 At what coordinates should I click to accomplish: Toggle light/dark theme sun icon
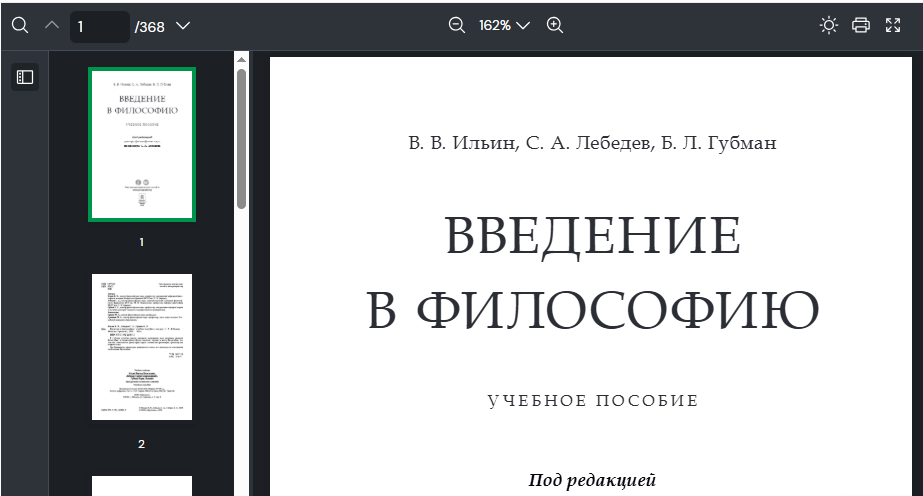click(x=829, y=25)
